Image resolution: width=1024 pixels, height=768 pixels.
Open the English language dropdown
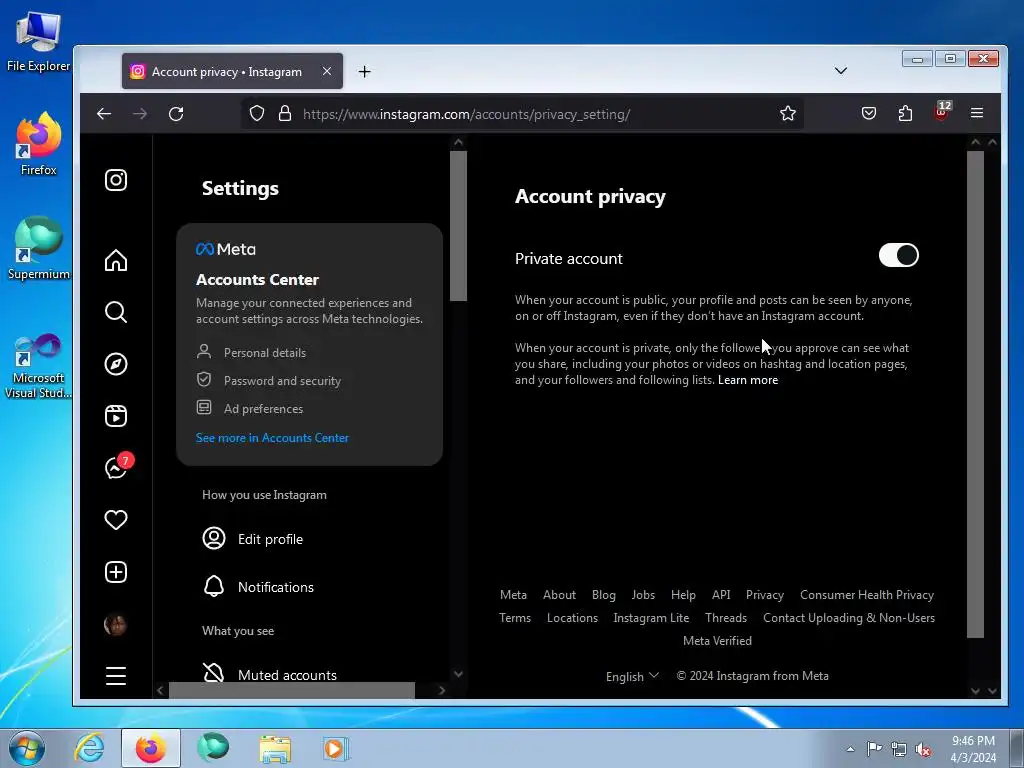coord(632,677)
